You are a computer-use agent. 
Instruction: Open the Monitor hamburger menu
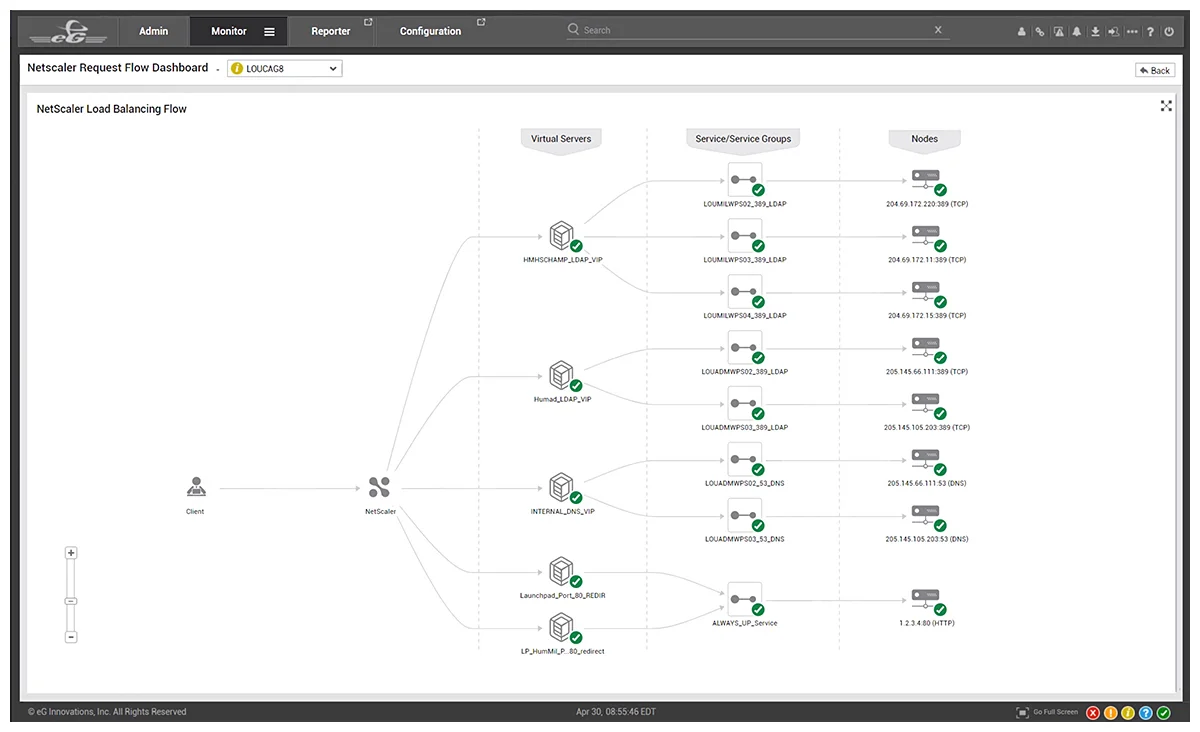coord(269,31)
